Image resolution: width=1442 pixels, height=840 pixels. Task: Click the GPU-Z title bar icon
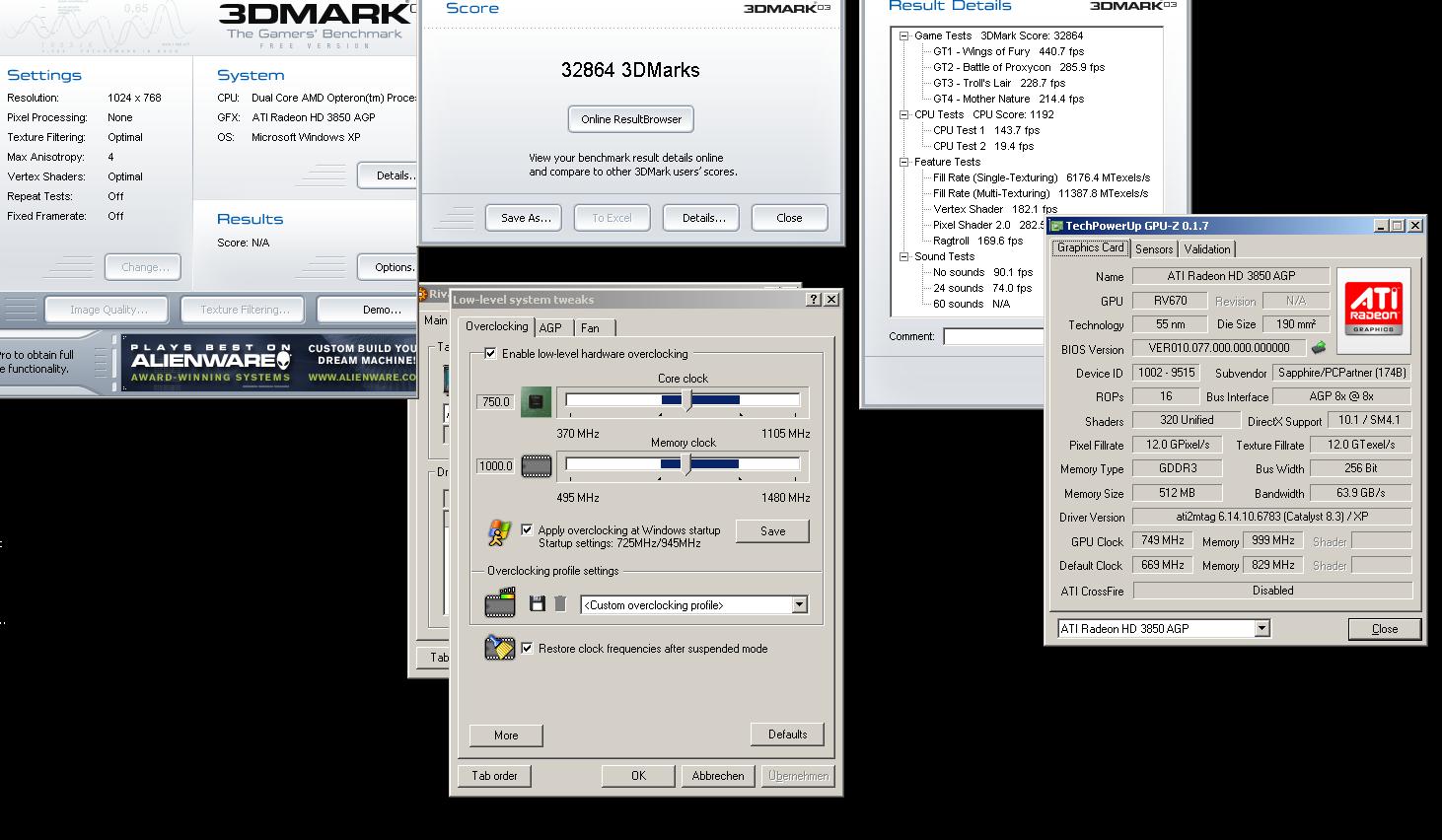(1056, 226)
